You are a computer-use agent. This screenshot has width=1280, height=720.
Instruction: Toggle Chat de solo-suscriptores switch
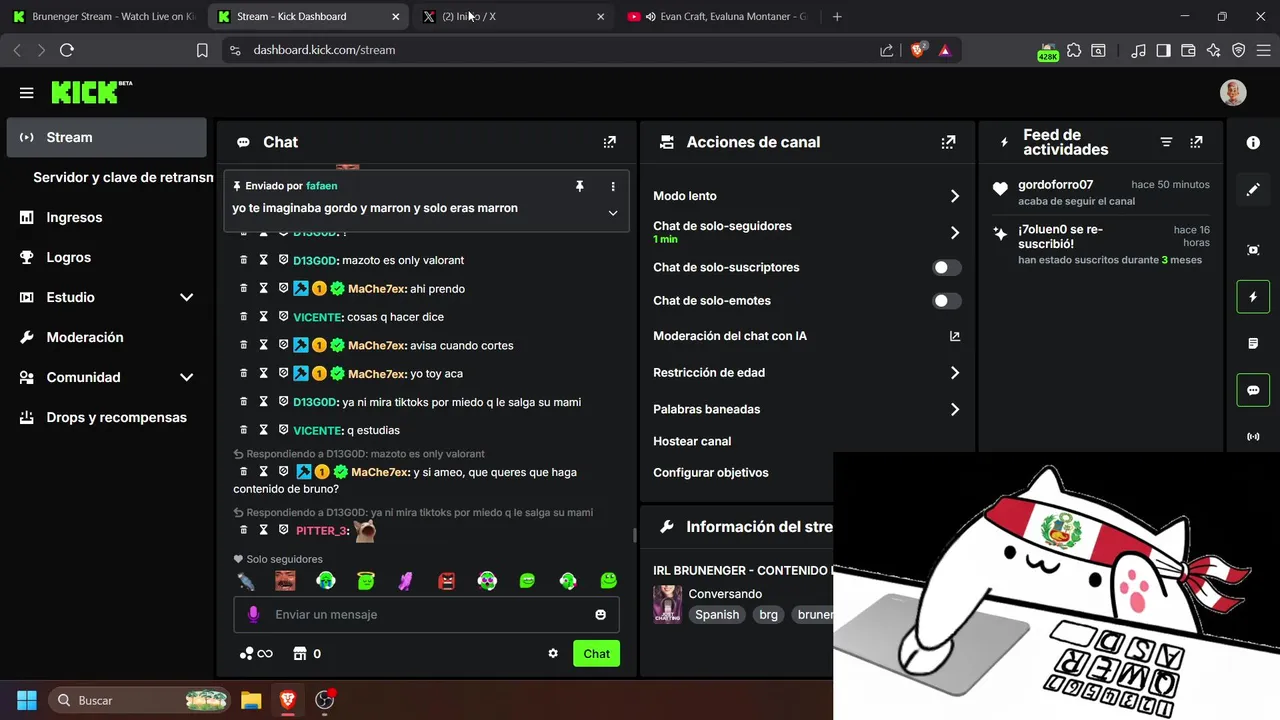[x=946, y=267]
